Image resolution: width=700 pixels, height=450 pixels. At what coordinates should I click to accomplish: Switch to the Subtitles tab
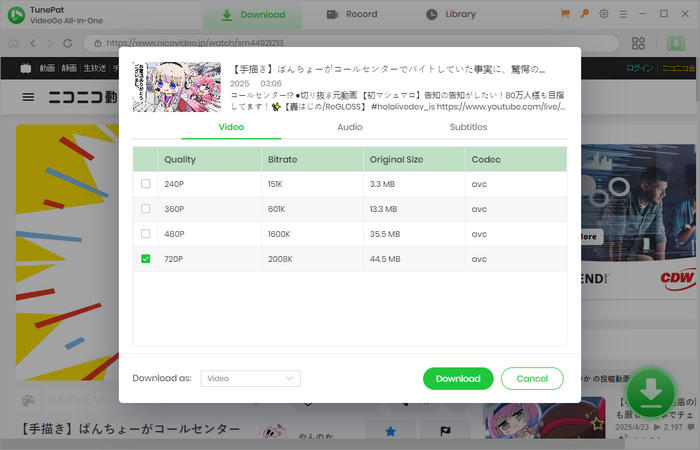[x=468, y=127]
